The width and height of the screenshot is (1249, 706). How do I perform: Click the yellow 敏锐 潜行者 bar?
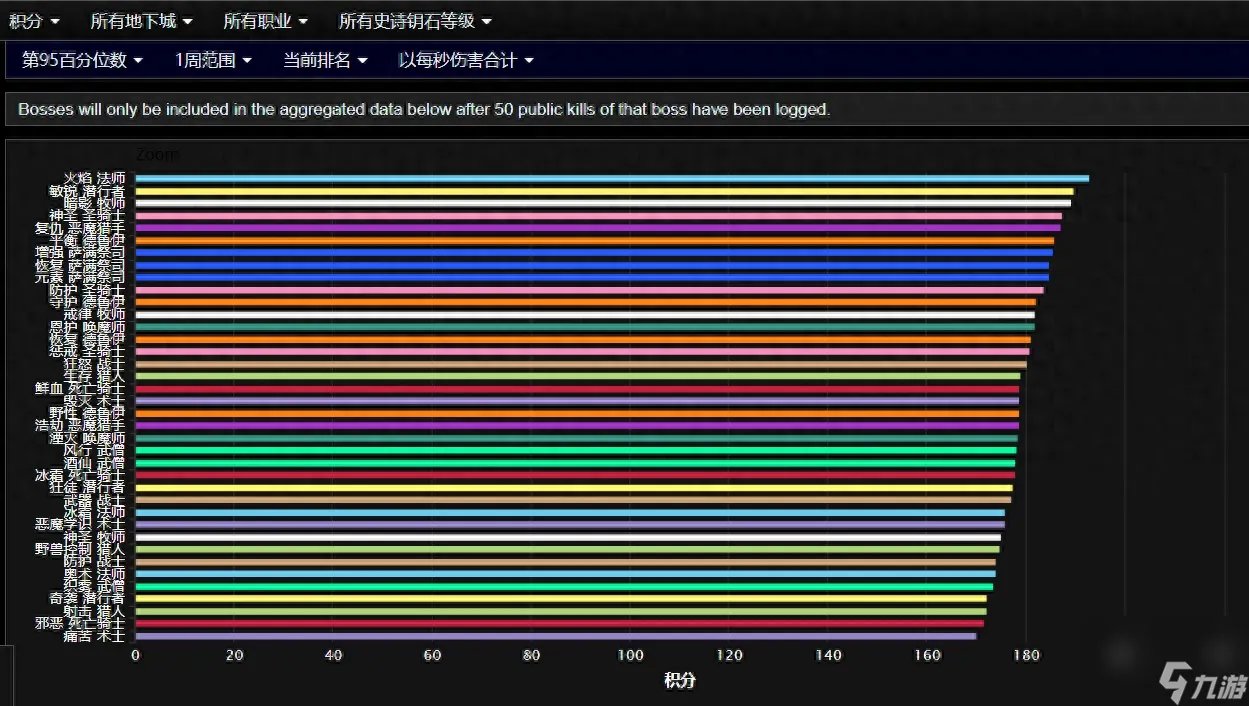click(604, 191)
